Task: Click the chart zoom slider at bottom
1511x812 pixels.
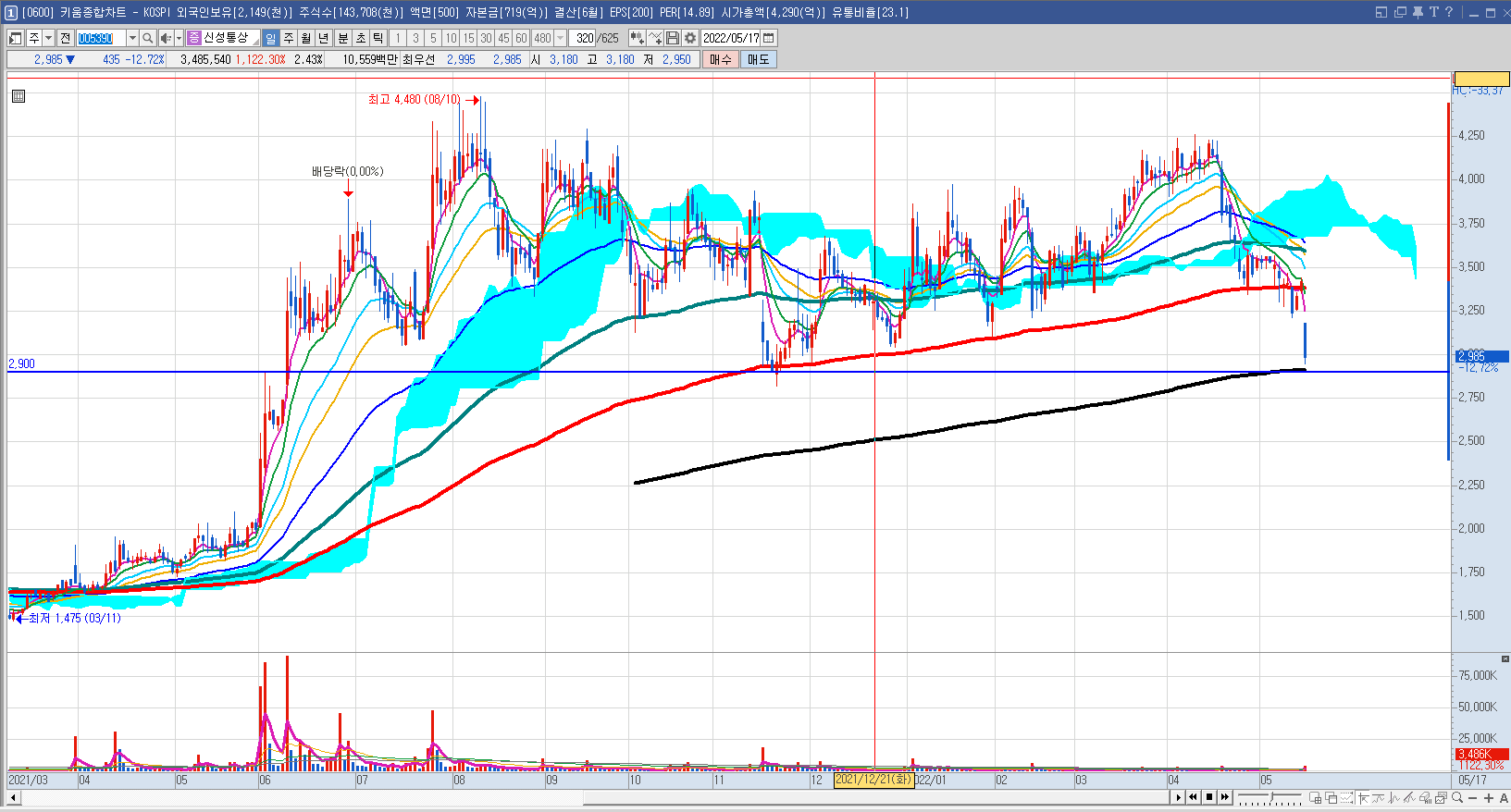Action: pyautogui.click(x=1271, y=798)
